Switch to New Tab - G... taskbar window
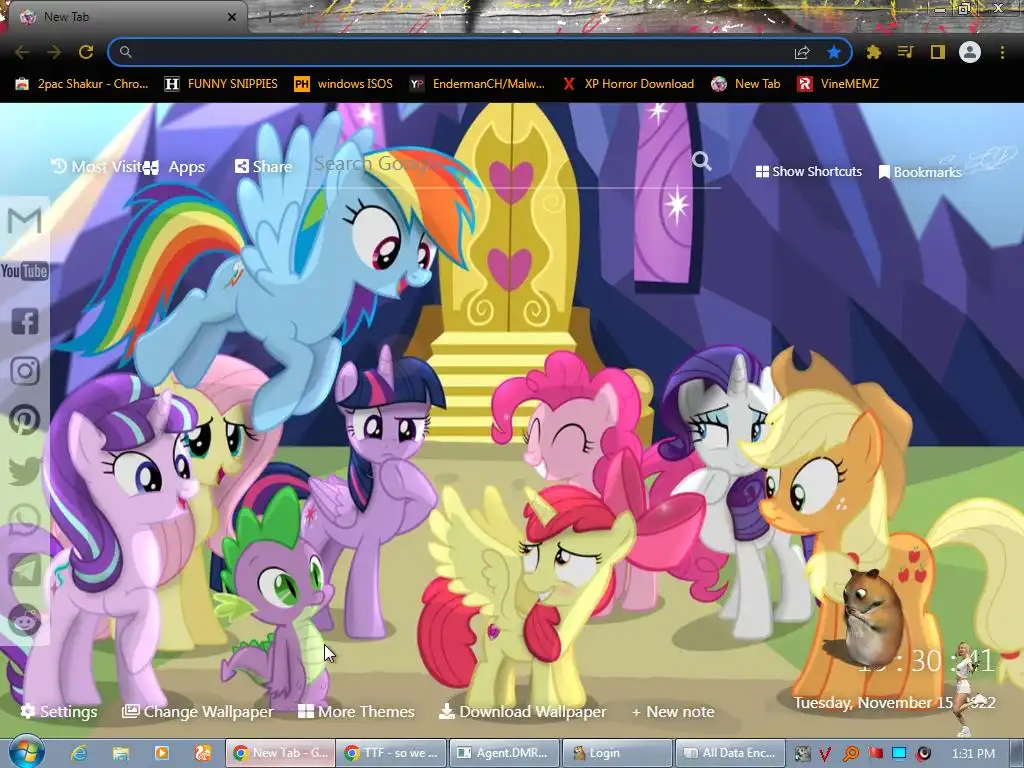 tap(280, 753)
